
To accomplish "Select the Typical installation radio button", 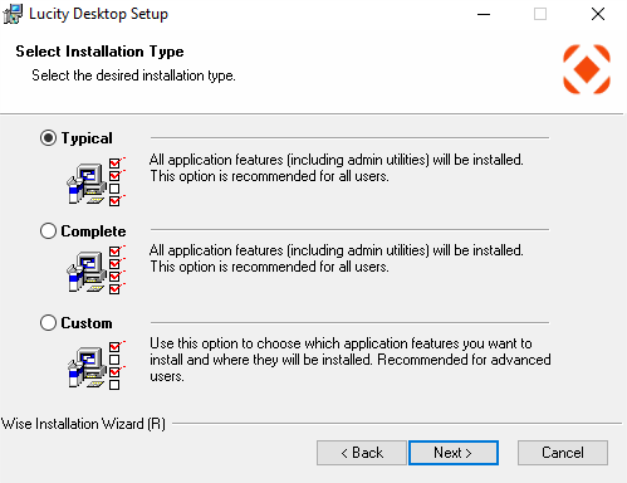I will pyautogui.click(x=48, y=139).
